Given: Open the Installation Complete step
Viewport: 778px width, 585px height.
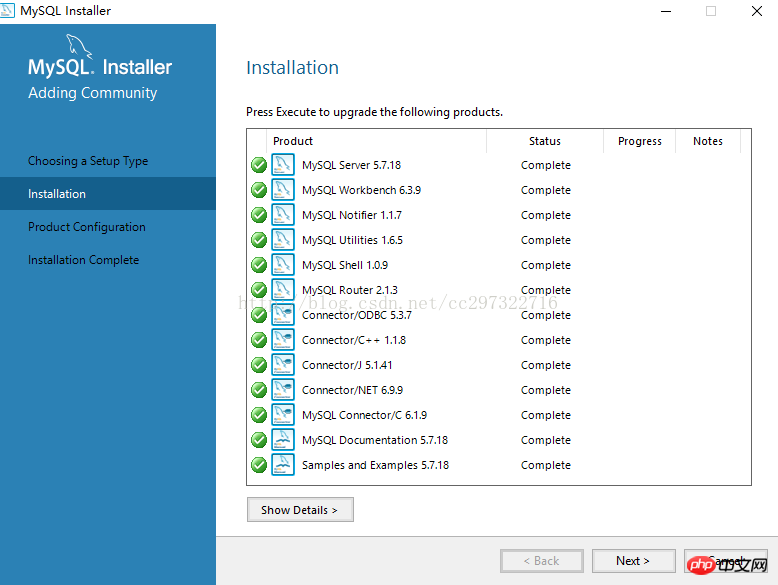Looking at the screenshot, I should (83, 260).
